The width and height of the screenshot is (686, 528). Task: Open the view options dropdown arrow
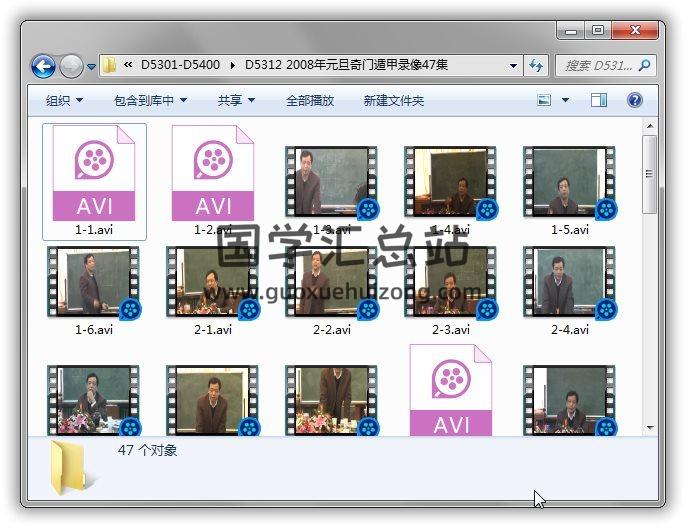click(x=565, y=100)
